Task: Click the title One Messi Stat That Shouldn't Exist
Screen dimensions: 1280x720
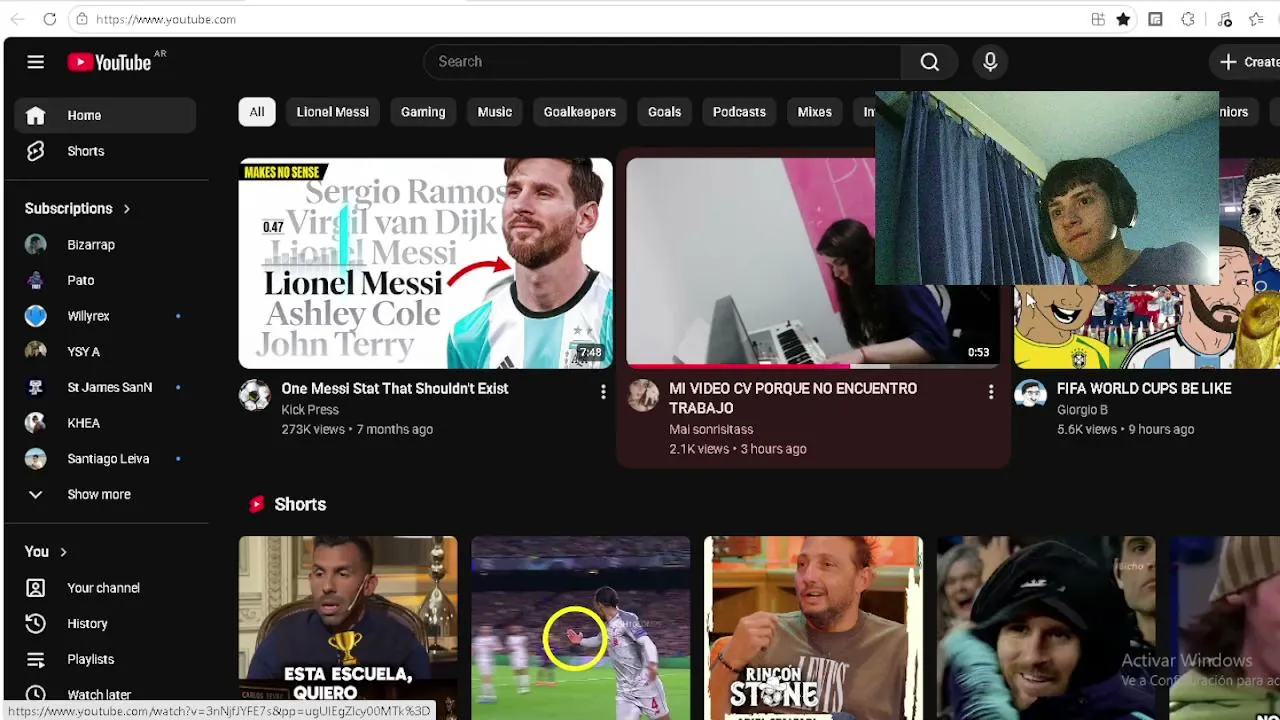Action: click(x=395, y=388)
